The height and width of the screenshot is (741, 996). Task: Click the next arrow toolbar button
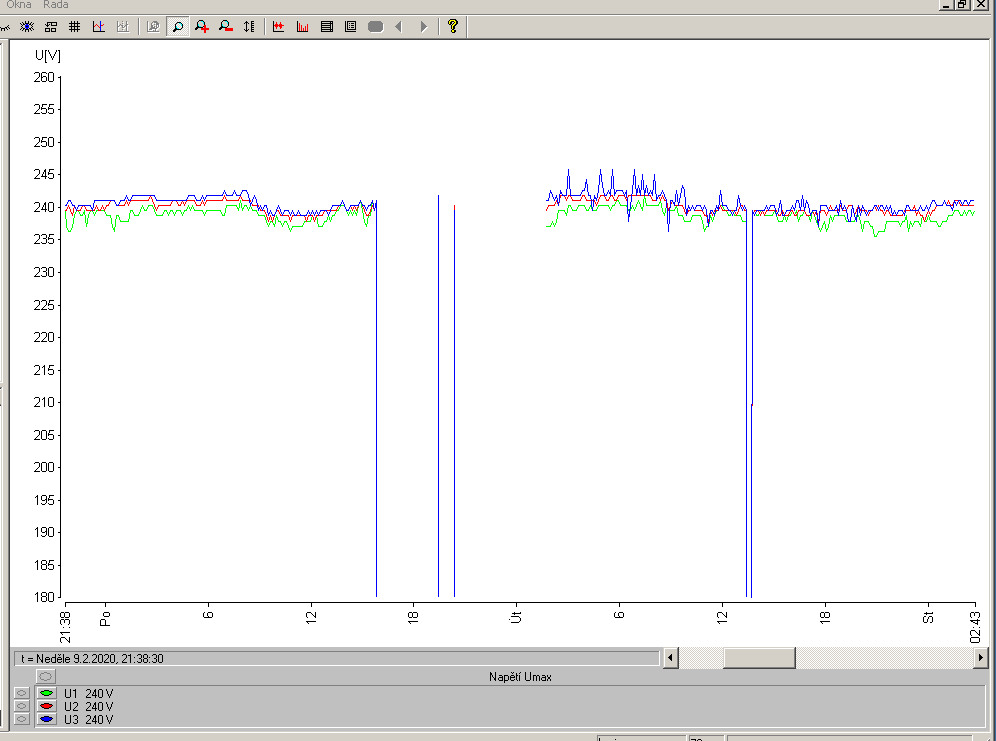423,27
